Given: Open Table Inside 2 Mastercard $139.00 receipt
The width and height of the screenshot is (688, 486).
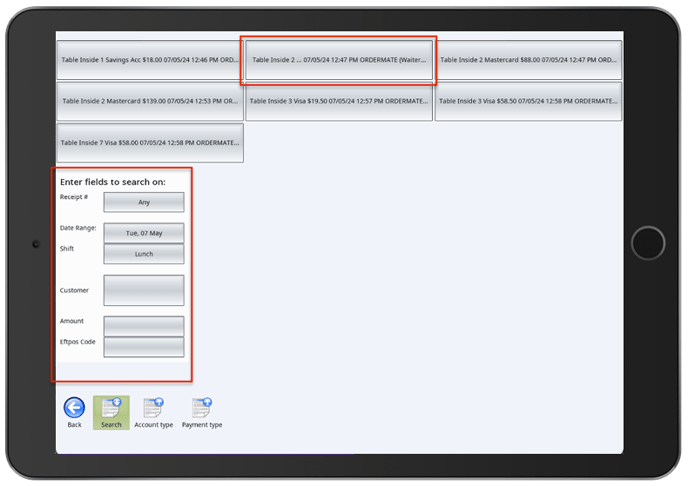Looking at the screenshot, I should [x=150, y=101].
